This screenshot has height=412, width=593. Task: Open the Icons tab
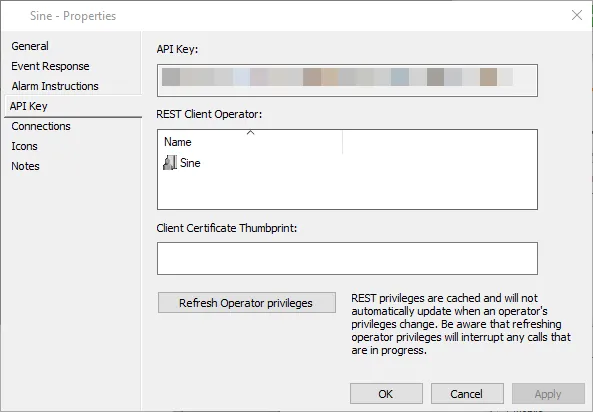pyautogui.click(x=24, y=146)
